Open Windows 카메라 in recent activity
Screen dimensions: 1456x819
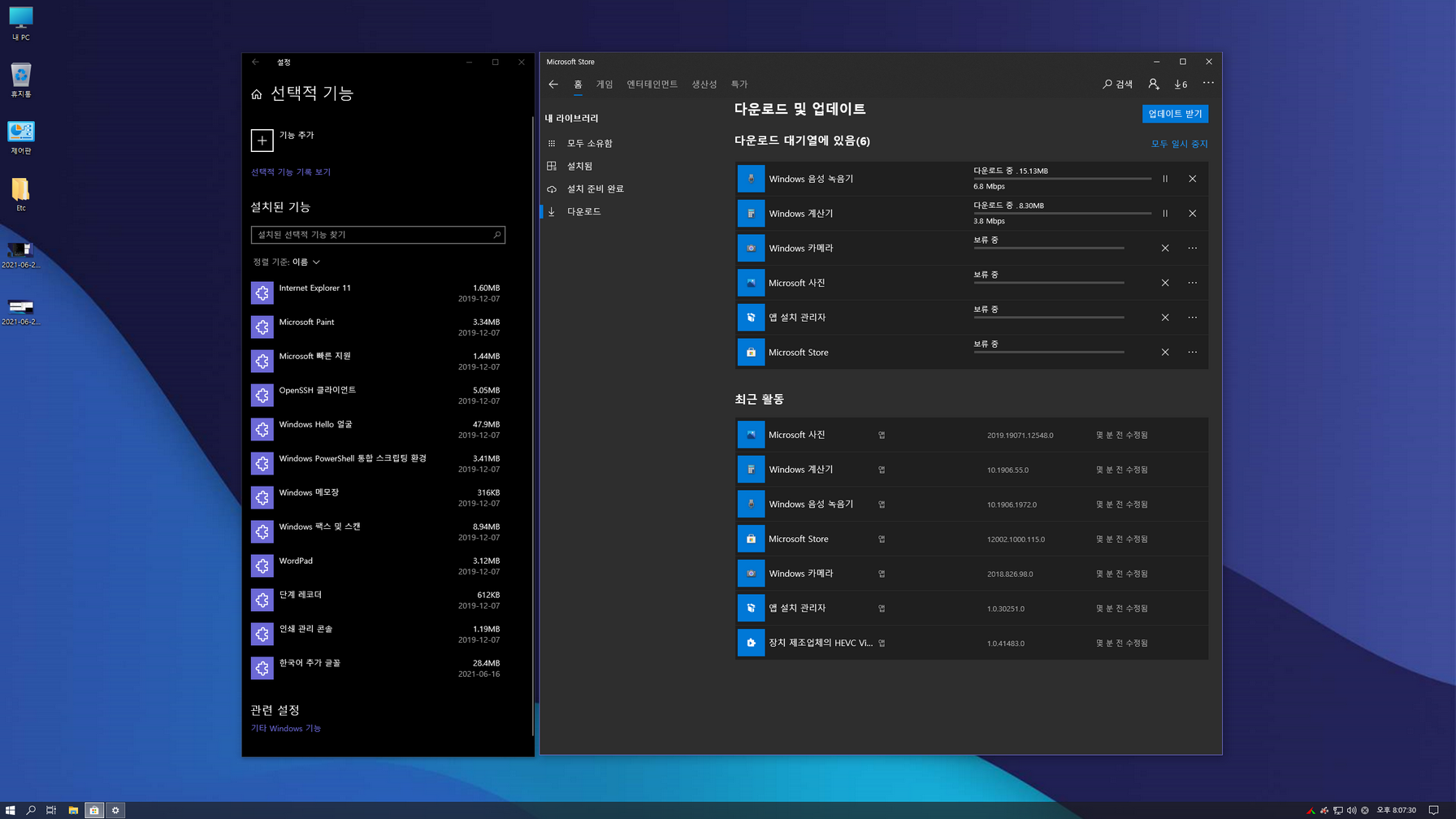(x=972, y=574)
